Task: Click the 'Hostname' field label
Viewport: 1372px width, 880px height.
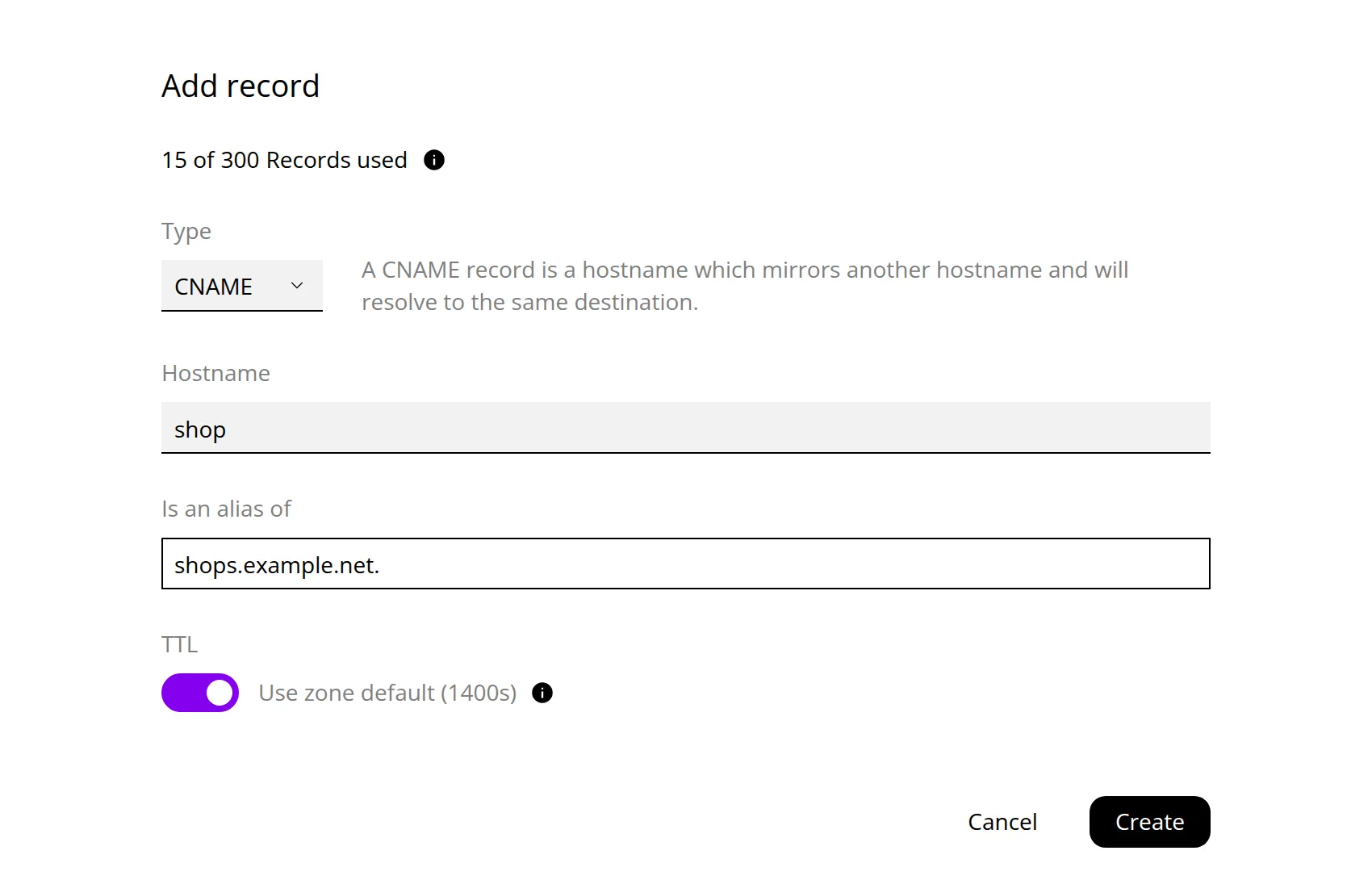Action: (215, 373)
